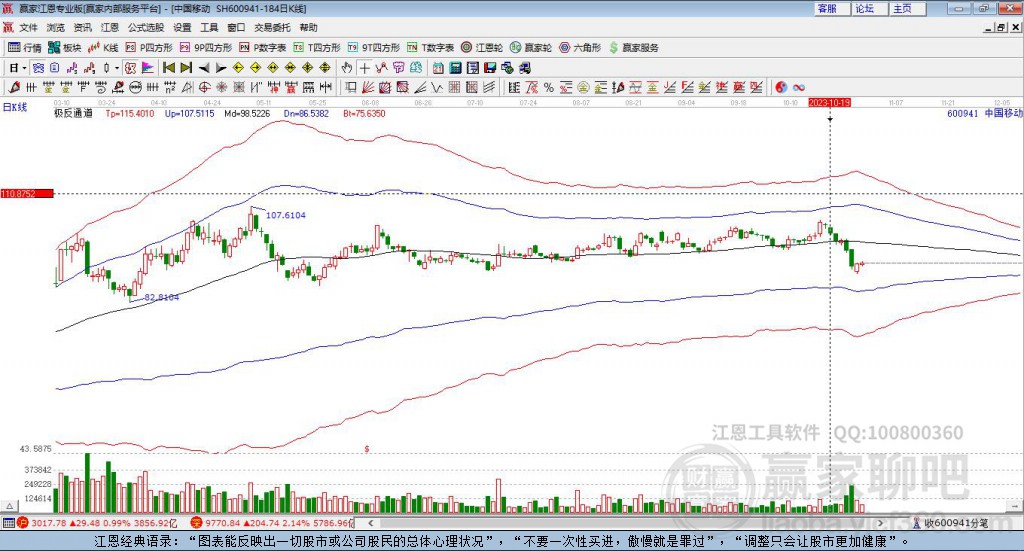Select the Gann fan lines tool

369,87
